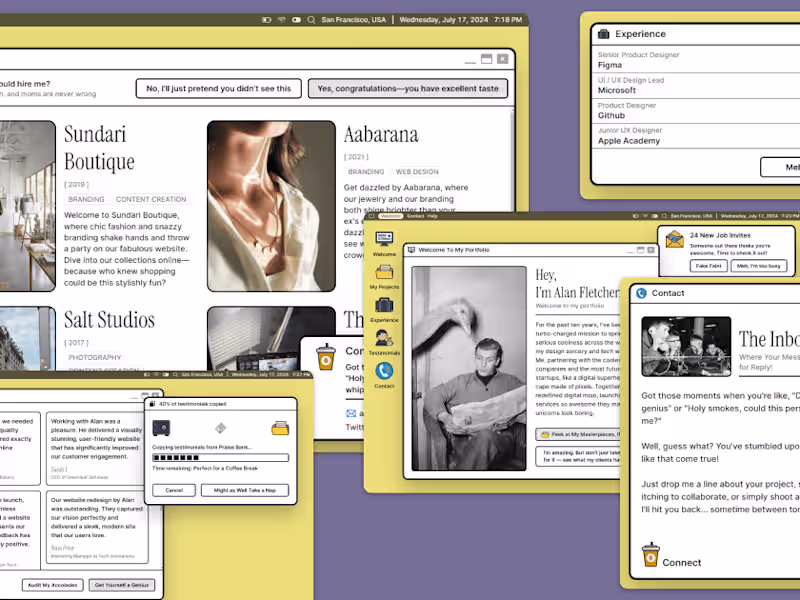
Task: Click the safe icon in copy dialog
Action: pyautogui.click(x=161, y=428)
